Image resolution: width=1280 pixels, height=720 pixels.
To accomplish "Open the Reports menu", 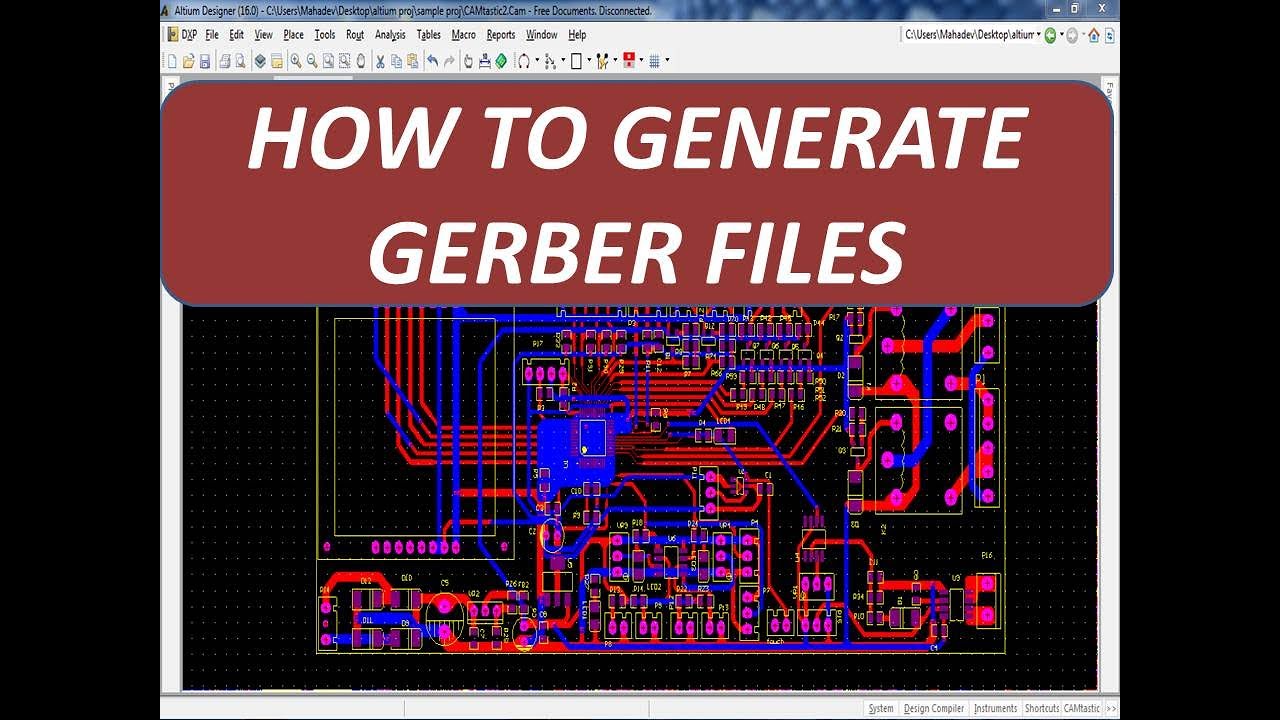I will [x=501, y=35].
